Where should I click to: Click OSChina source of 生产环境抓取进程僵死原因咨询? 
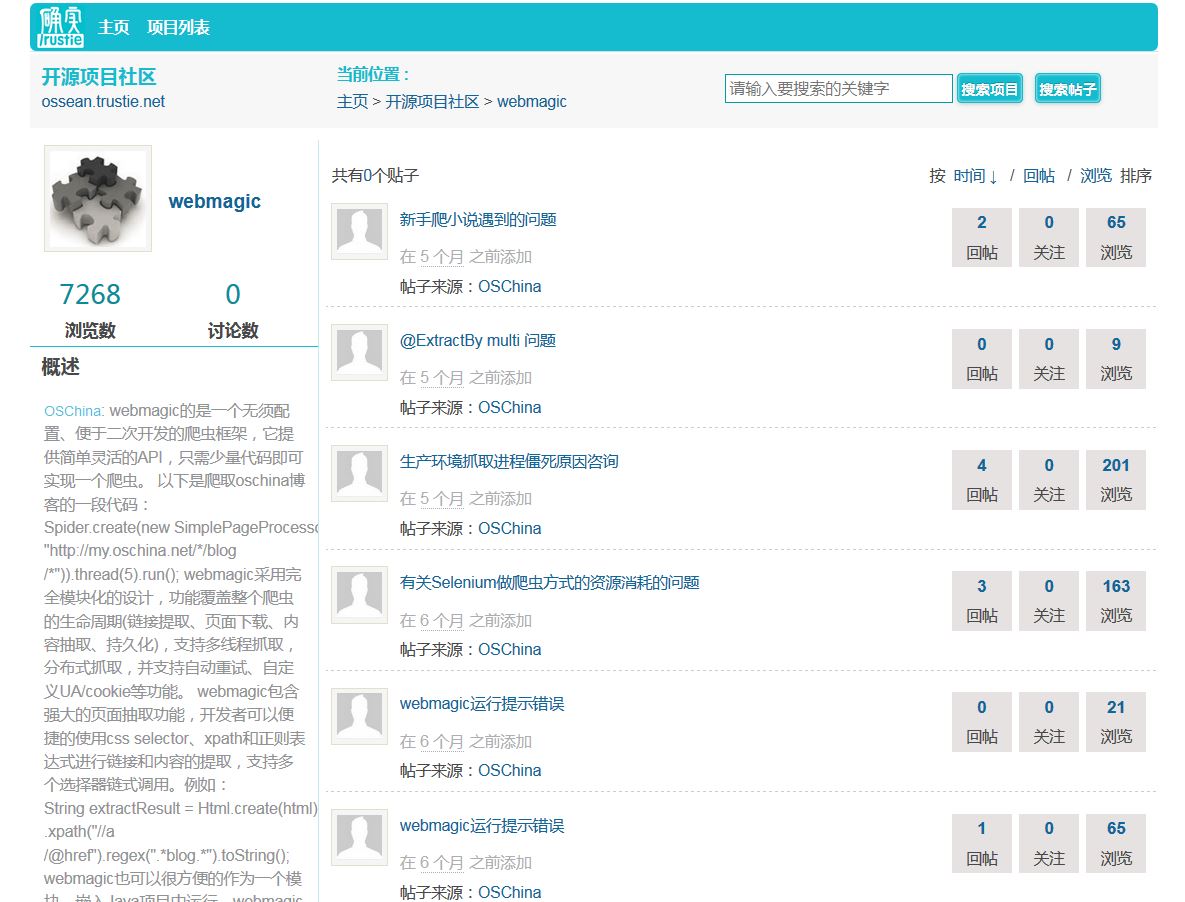tap(509, 528)
